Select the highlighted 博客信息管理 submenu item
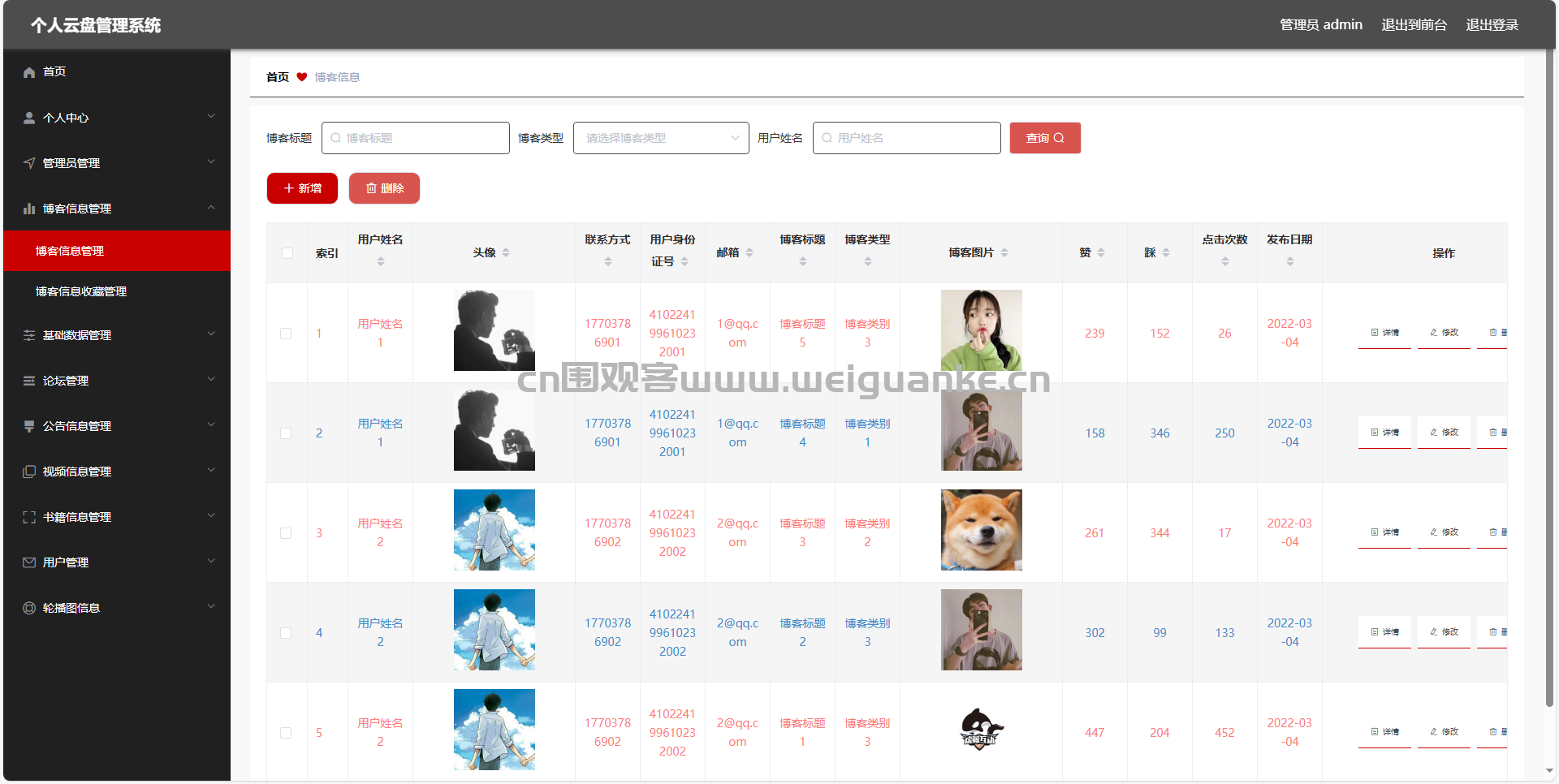The width and height of the screenshot is (1559, 784). (x=117, y=251)
